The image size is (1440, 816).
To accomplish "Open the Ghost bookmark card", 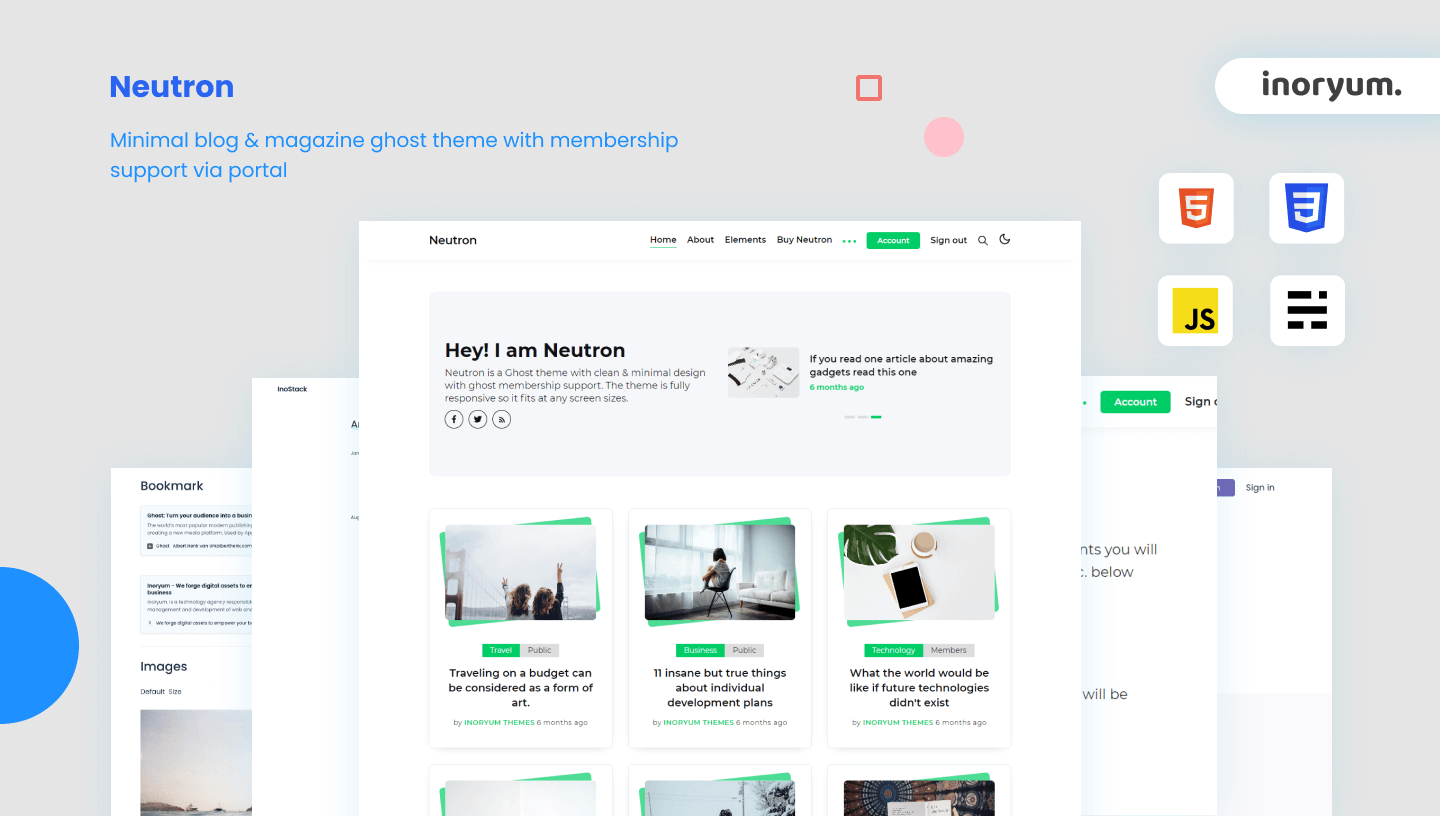I will pyautogui.click(x=196, y=531).
